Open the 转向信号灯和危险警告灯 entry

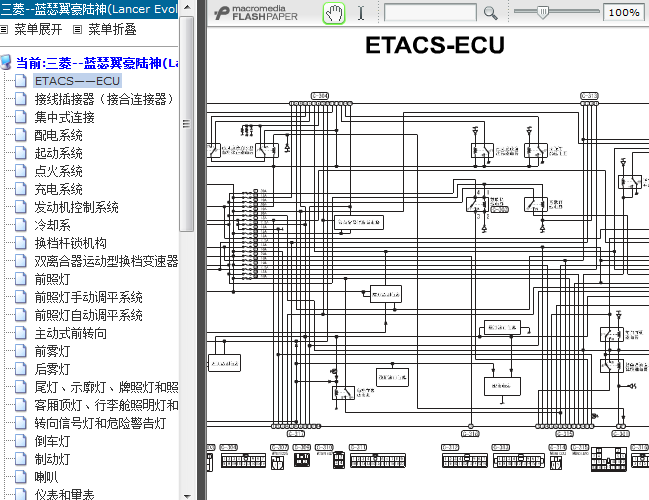[x=100, y=423]
